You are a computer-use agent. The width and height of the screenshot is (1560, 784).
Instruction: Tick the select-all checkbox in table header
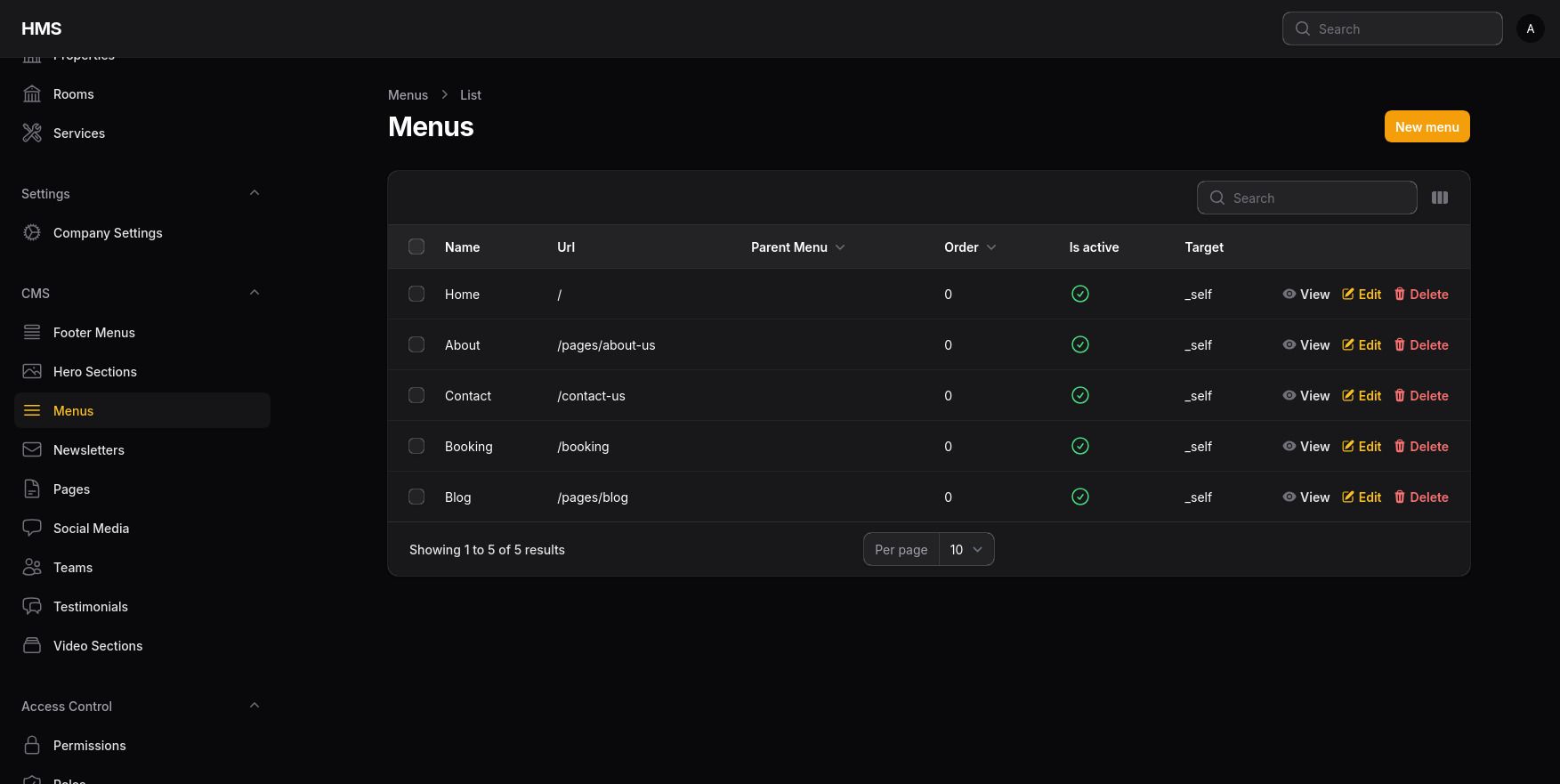pos(416,247)
